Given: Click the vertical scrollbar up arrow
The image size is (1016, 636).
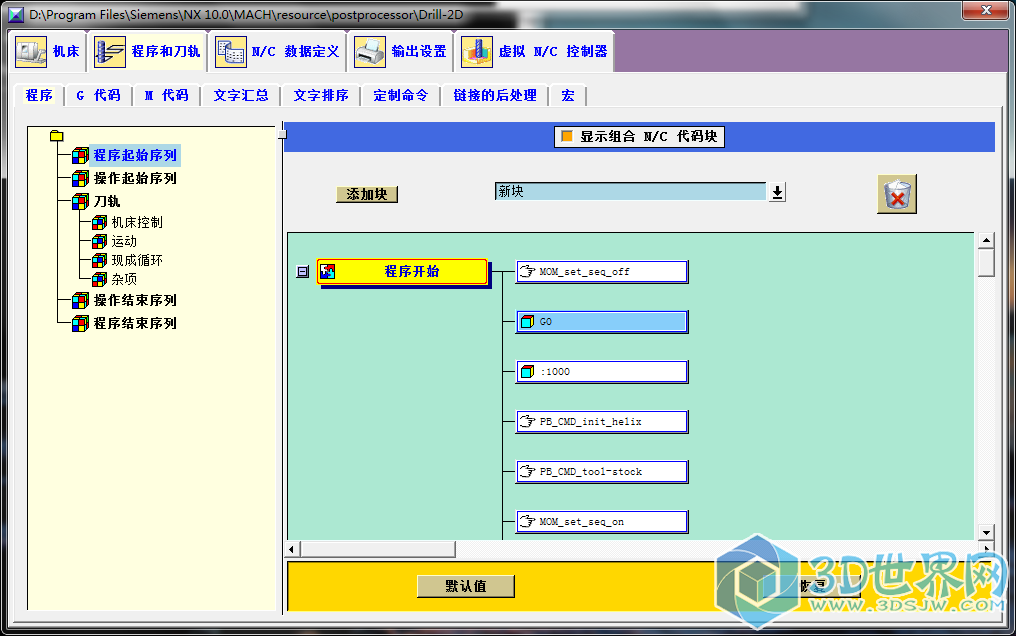Looking at the screenshot, I should pyautogui.click(x=986, y=240).
